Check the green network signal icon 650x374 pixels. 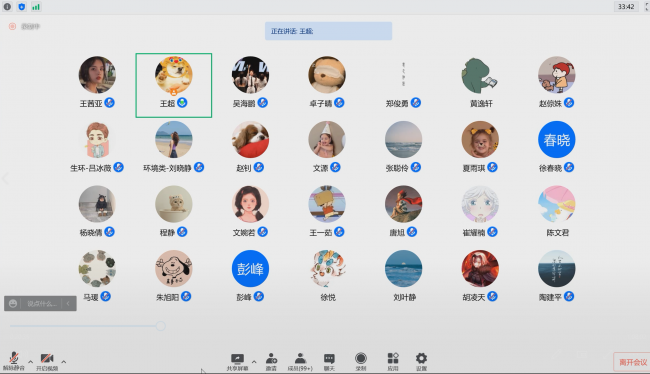pos(36,7)
